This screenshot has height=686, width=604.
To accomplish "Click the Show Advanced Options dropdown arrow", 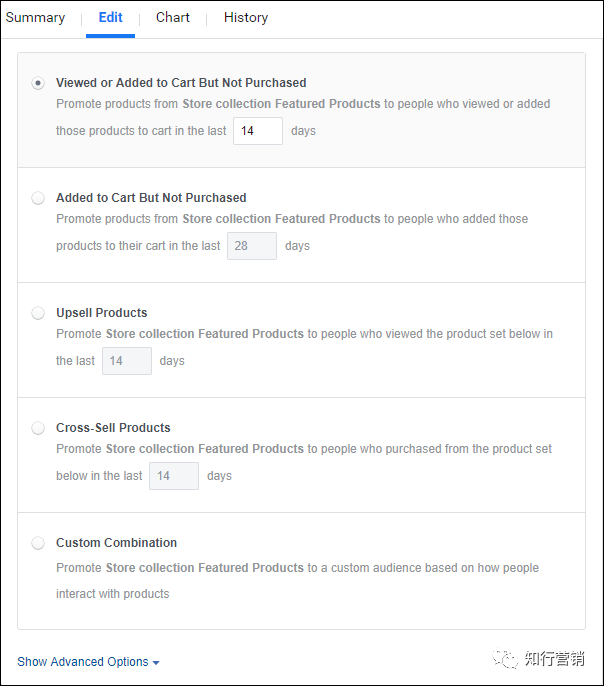I will (x=156, y=663).
